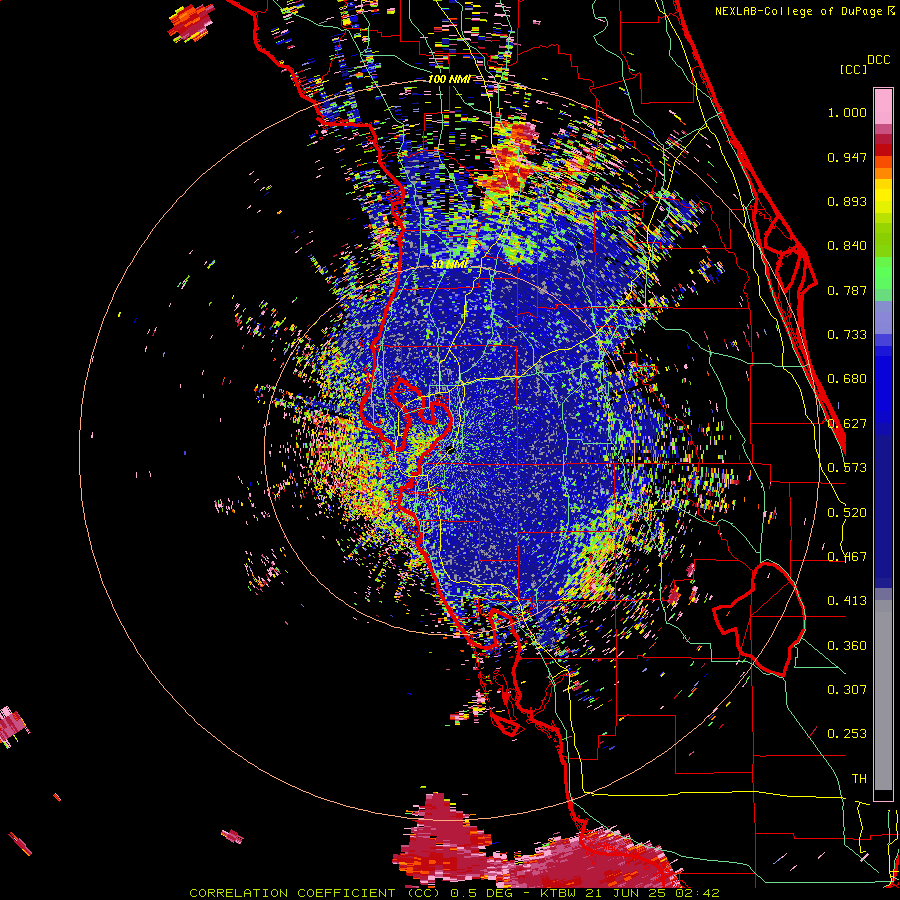
Task: Click the 0.787 scale label
Action: pyautogui.click(x=847, y=290)
